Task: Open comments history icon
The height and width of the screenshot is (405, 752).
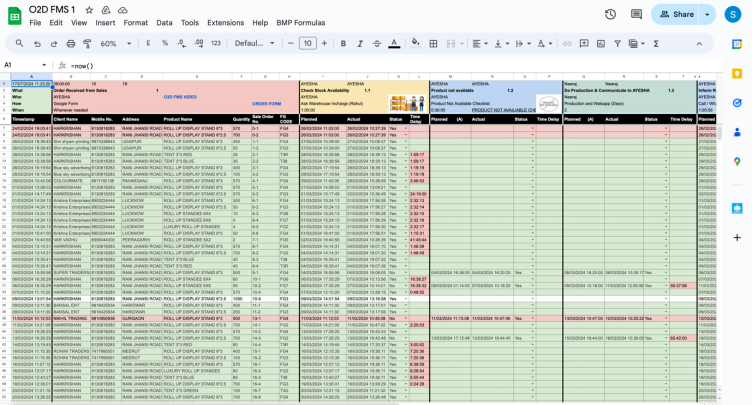Action: [x=636, y=14]
